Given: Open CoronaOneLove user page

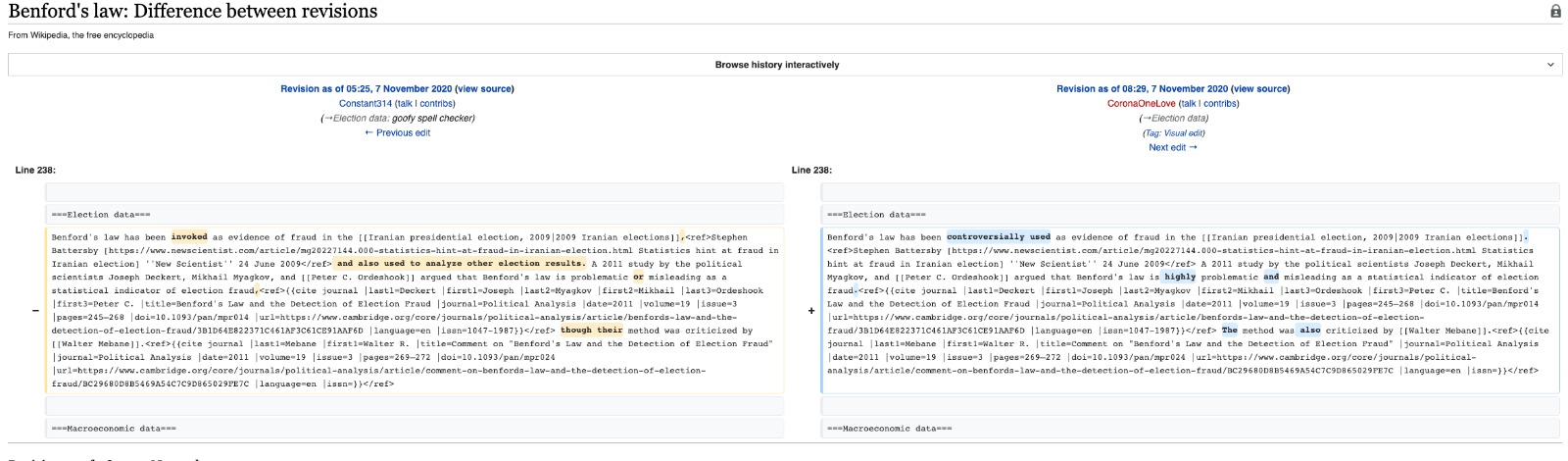Looking at the screenshot, I should coord(1141,103).
